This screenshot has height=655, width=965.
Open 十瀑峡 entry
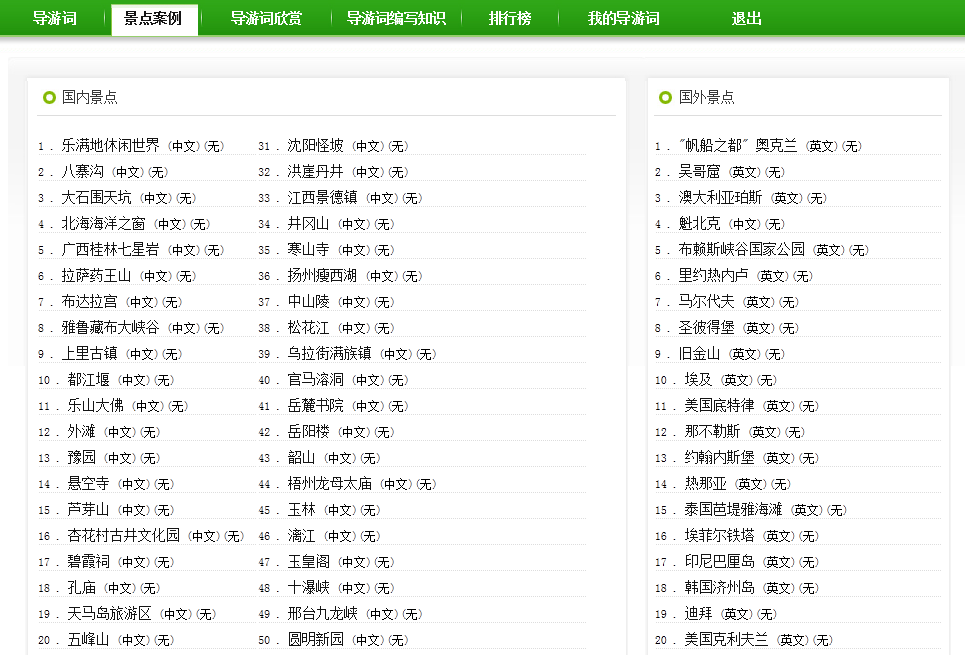click(x=308, y=587)
